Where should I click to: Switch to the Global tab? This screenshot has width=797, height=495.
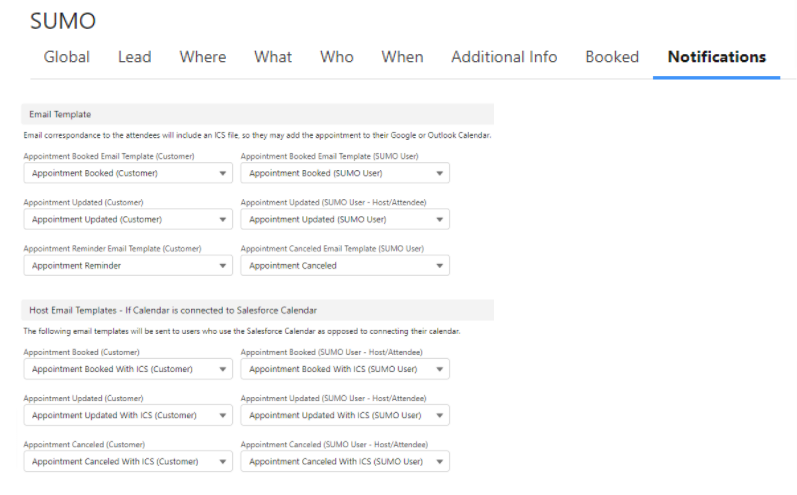pos(66,57)
